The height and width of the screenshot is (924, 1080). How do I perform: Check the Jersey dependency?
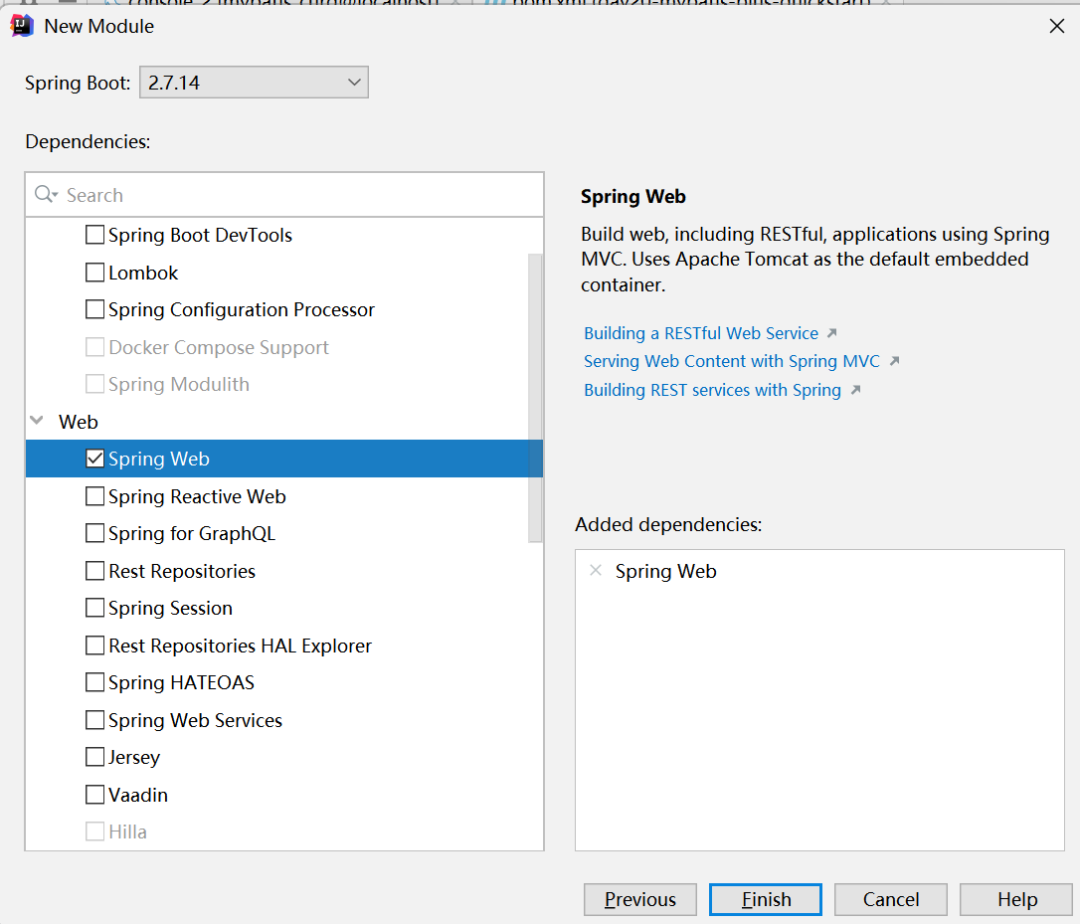point(95,757)
